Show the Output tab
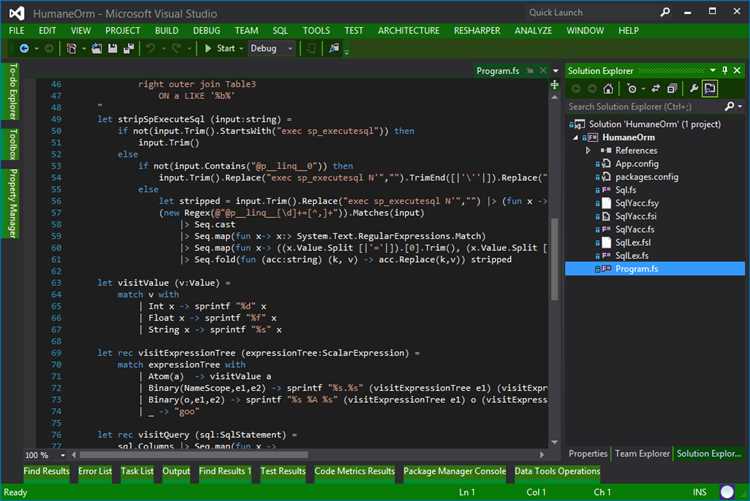 tap(176, 471)
